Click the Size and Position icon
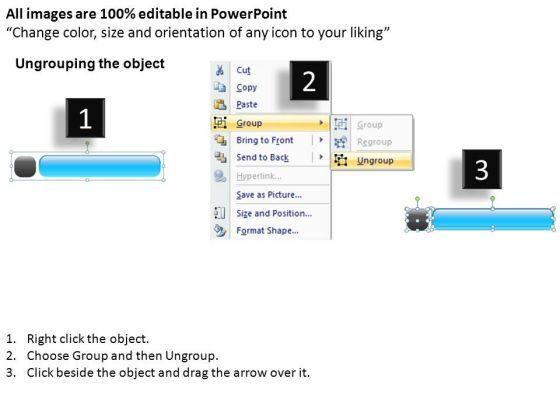This screenshot has width=560, height=420. [x=219, y=213]
